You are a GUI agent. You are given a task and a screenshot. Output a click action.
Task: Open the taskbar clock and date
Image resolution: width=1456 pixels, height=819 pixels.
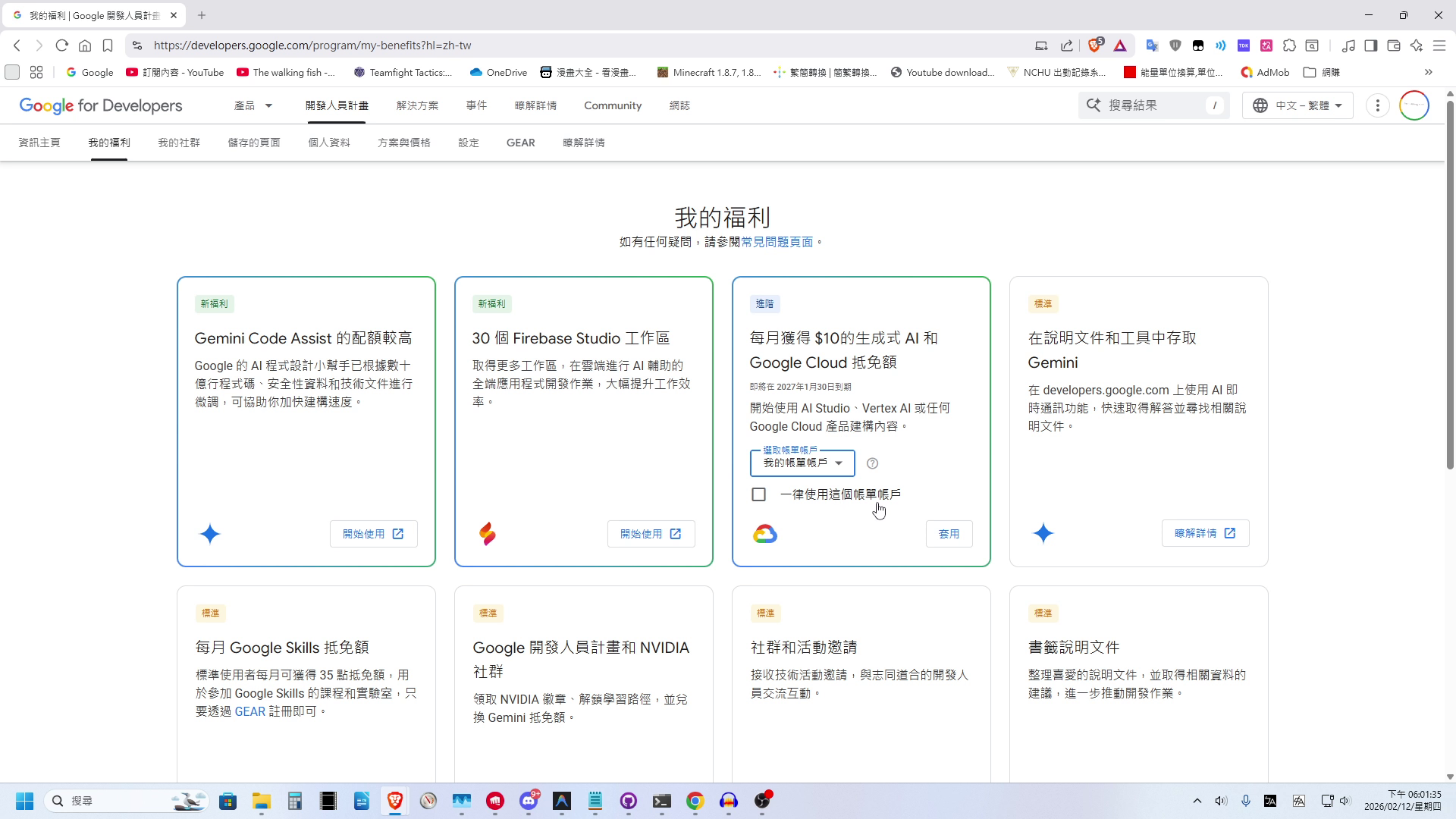[1403, 801]
